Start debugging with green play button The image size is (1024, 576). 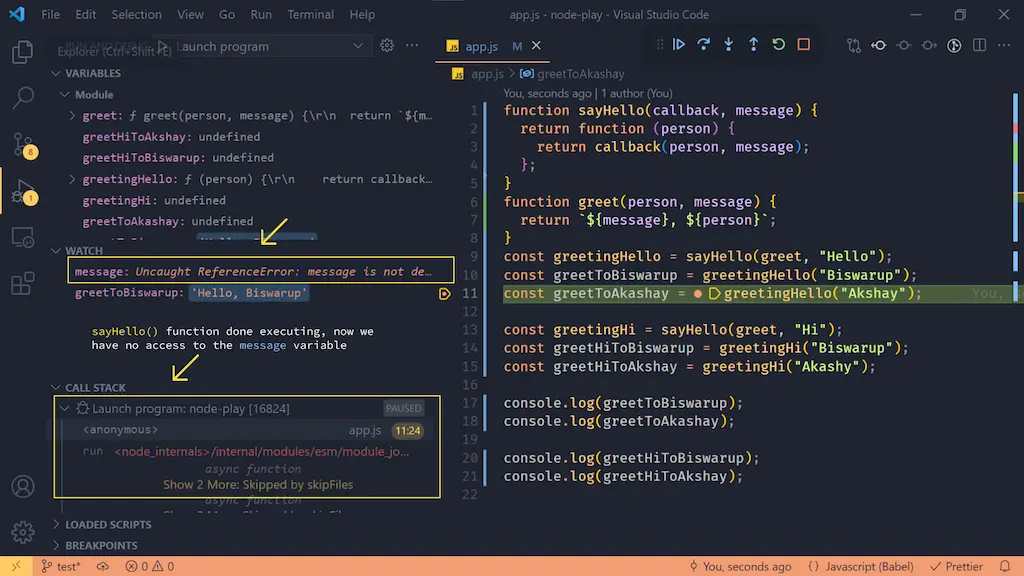click(163, 46)
